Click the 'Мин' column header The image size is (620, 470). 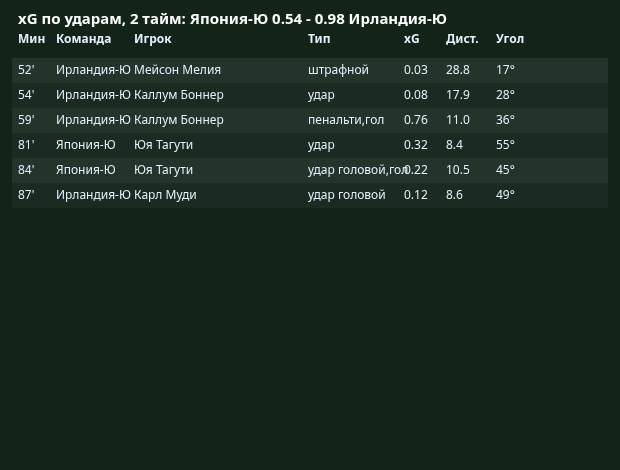[32, 39]
